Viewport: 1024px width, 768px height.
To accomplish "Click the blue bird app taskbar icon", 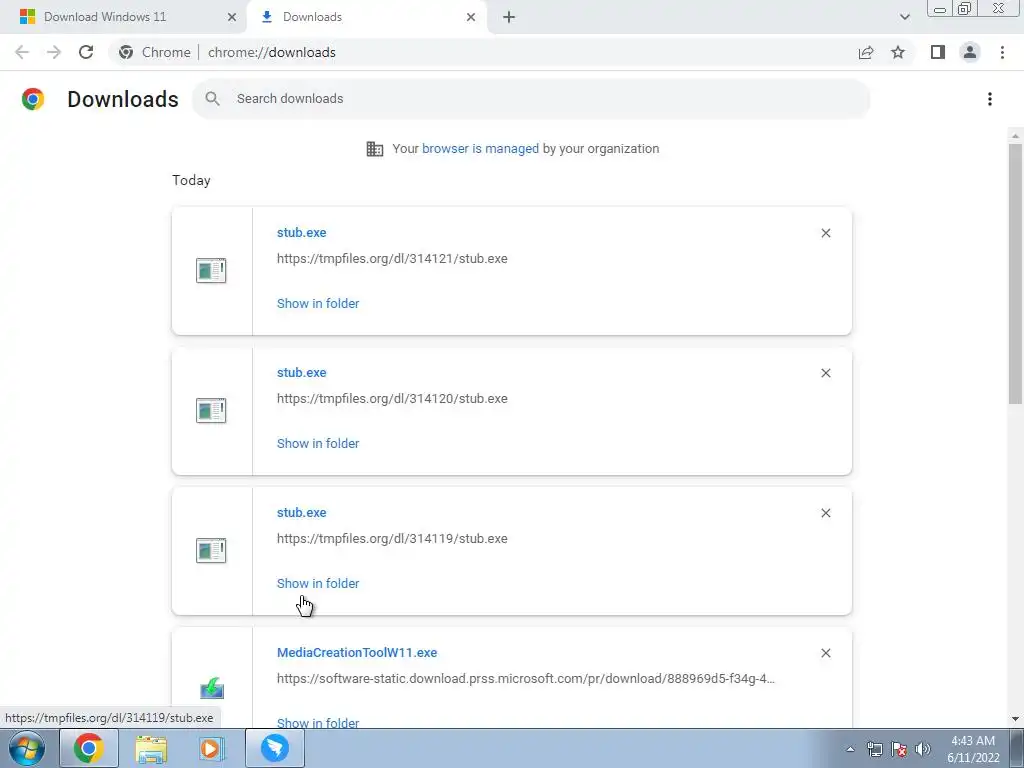I will click(275, 748).
